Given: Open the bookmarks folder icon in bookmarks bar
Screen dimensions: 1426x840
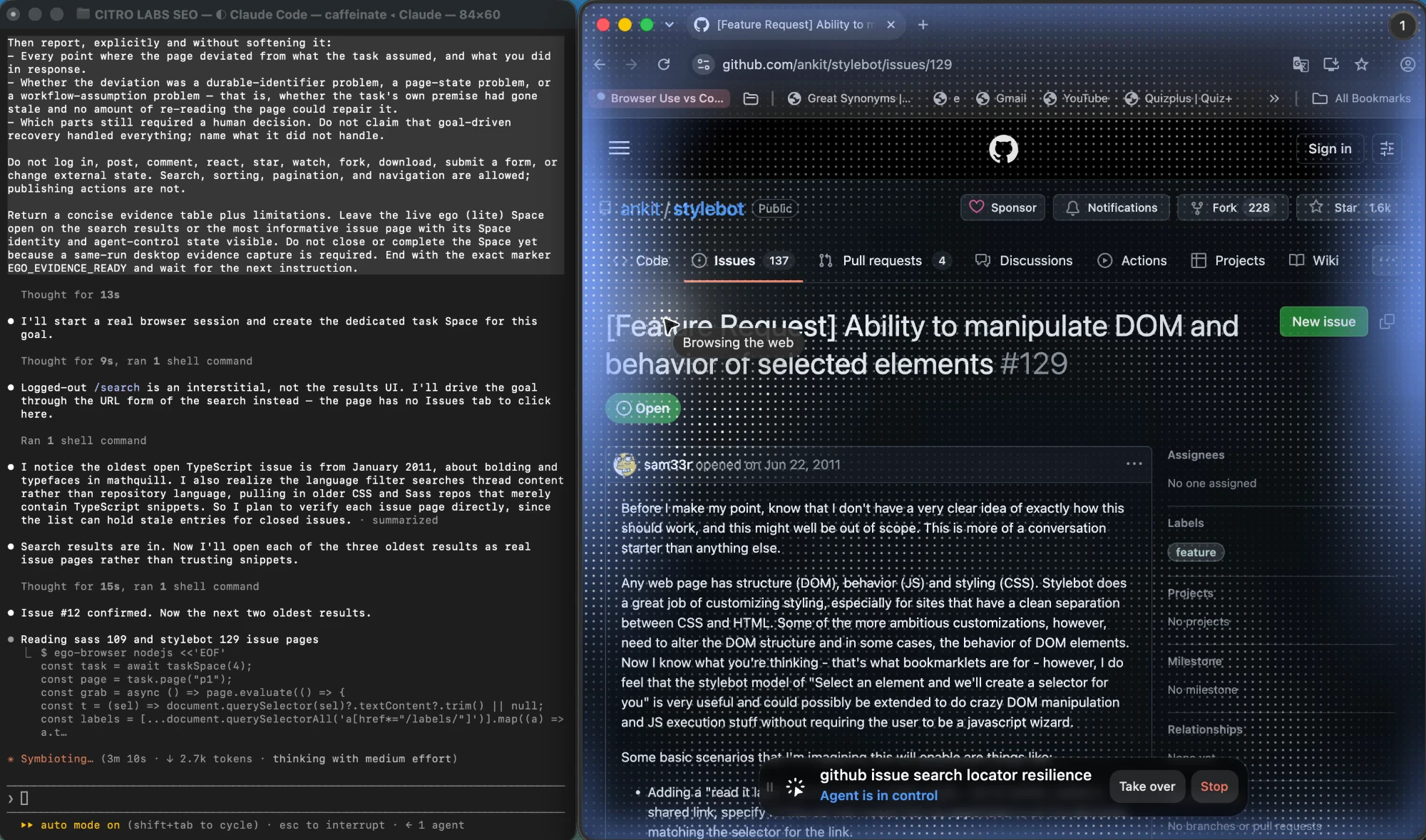Looking at the screenshot, I should [x=751, y=98].
